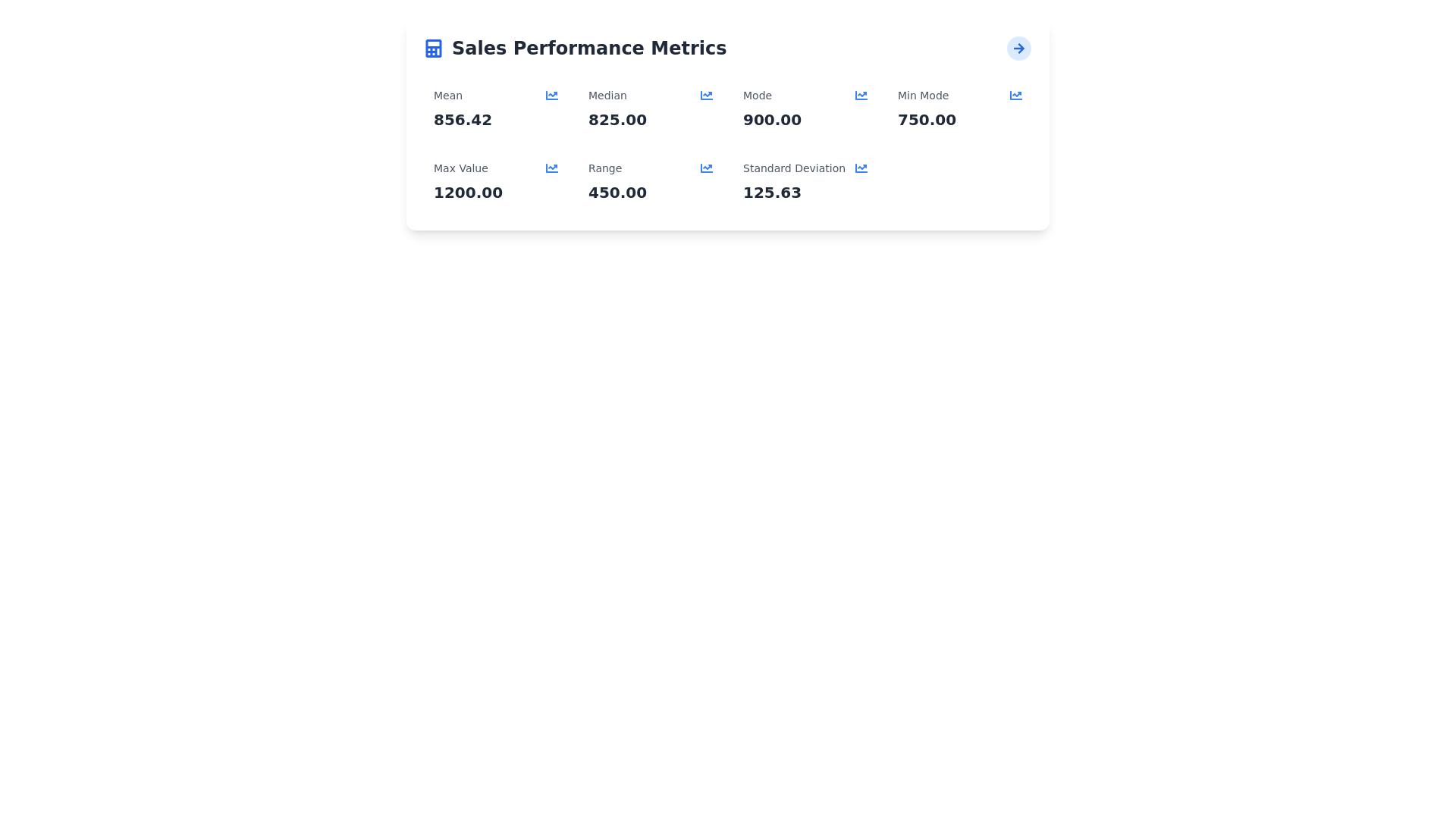Click the arrow button in the top-right corner

1019,48
